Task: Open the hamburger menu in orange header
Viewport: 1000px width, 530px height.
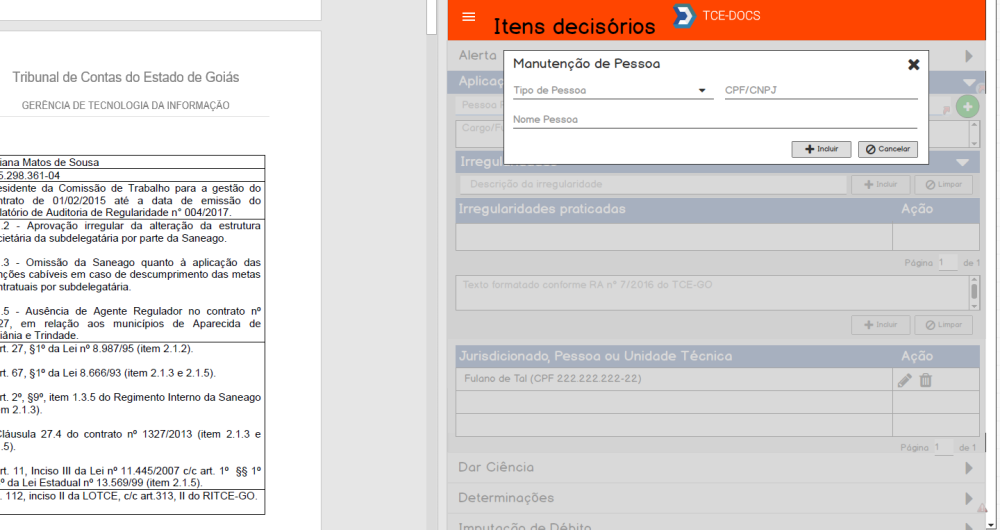Action: 469,19
